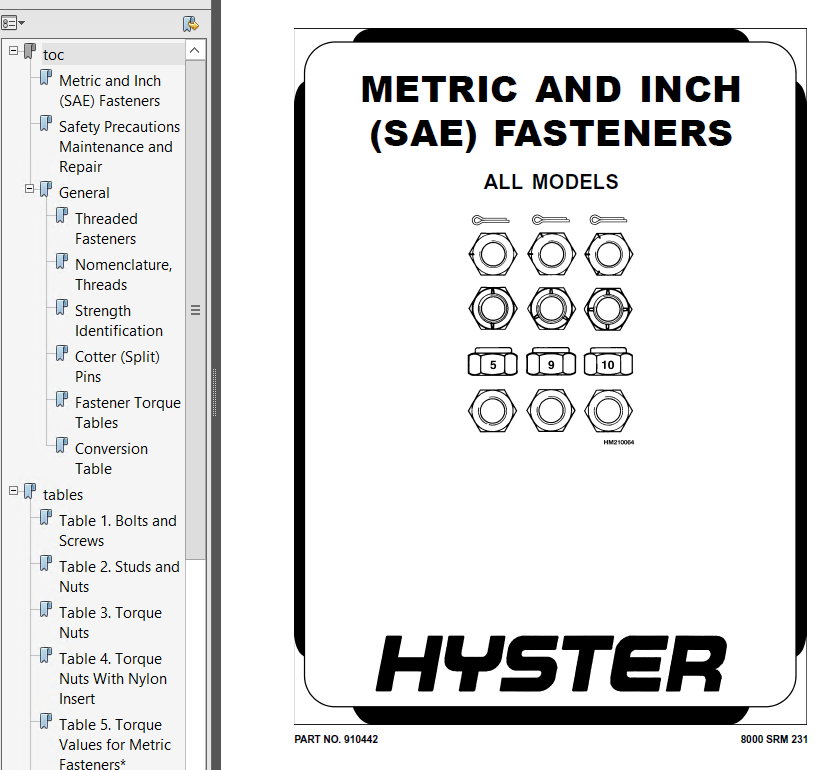This screenshot has height=770, width=839.
Task: Open Metric and Inch (SAE) Fasteners bookmark
Action: point(110,90)
